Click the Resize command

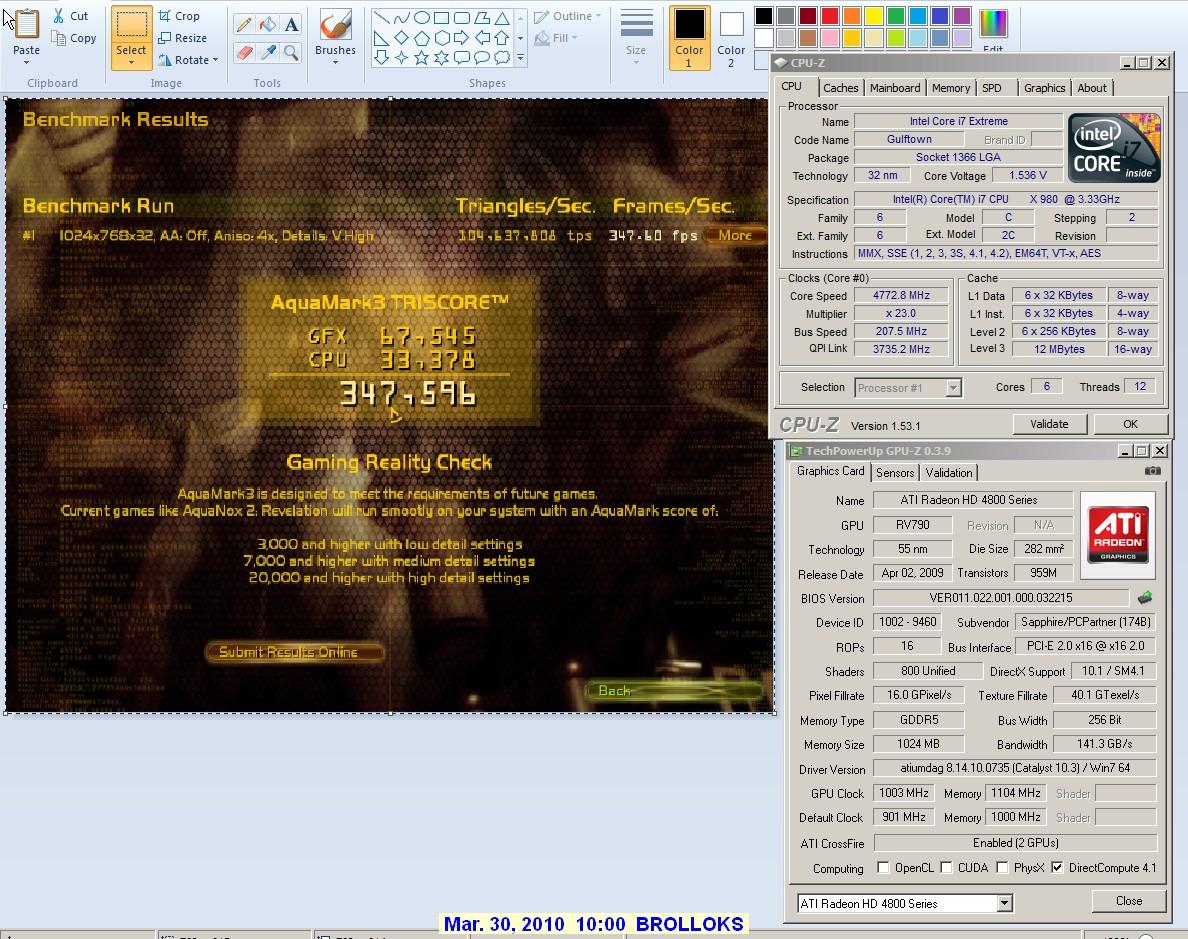pyautogui.click(x=183, y=38)
